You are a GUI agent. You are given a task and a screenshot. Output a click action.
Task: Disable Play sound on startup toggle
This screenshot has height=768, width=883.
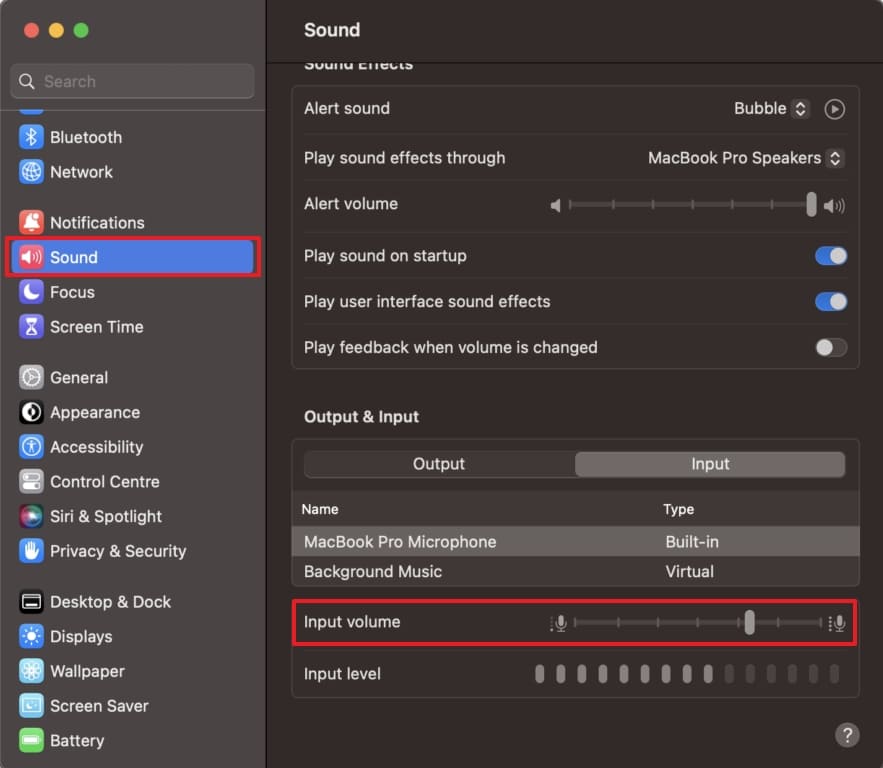point(831,256)
